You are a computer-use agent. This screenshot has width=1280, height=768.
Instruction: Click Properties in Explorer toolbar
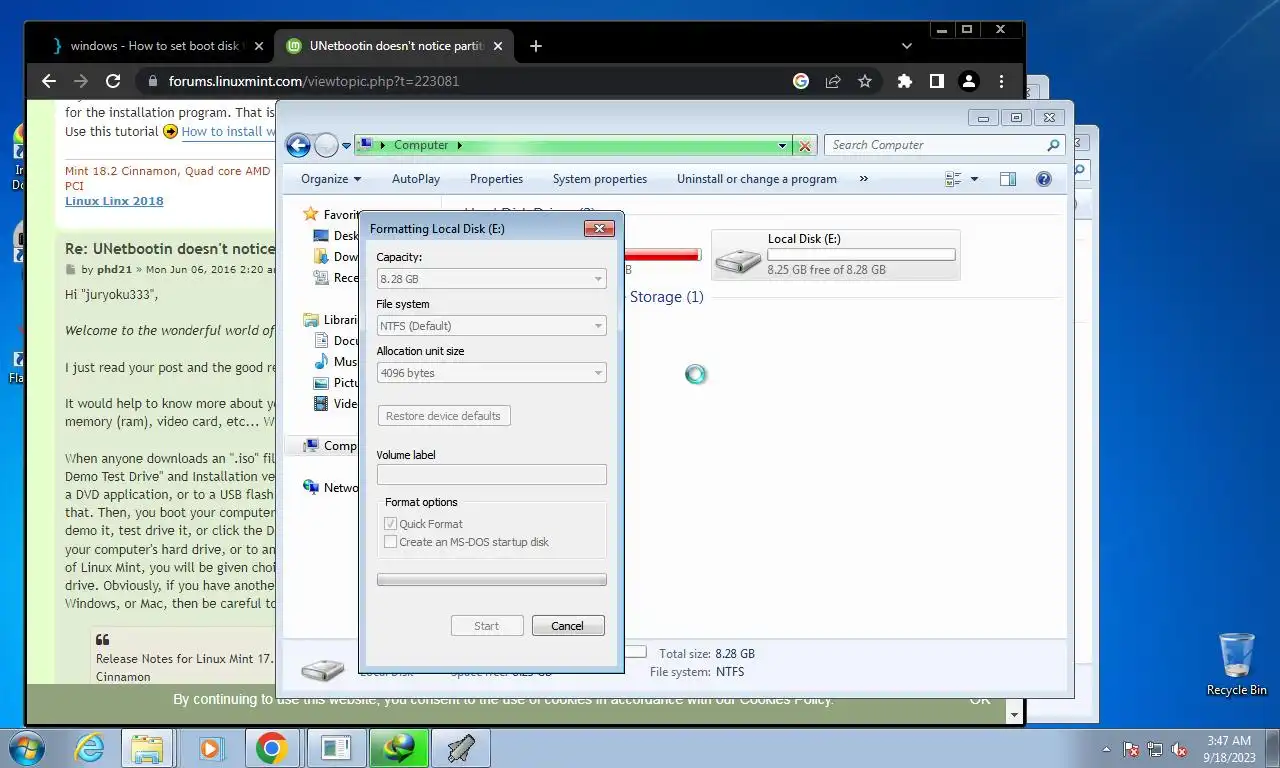point(497,179)
